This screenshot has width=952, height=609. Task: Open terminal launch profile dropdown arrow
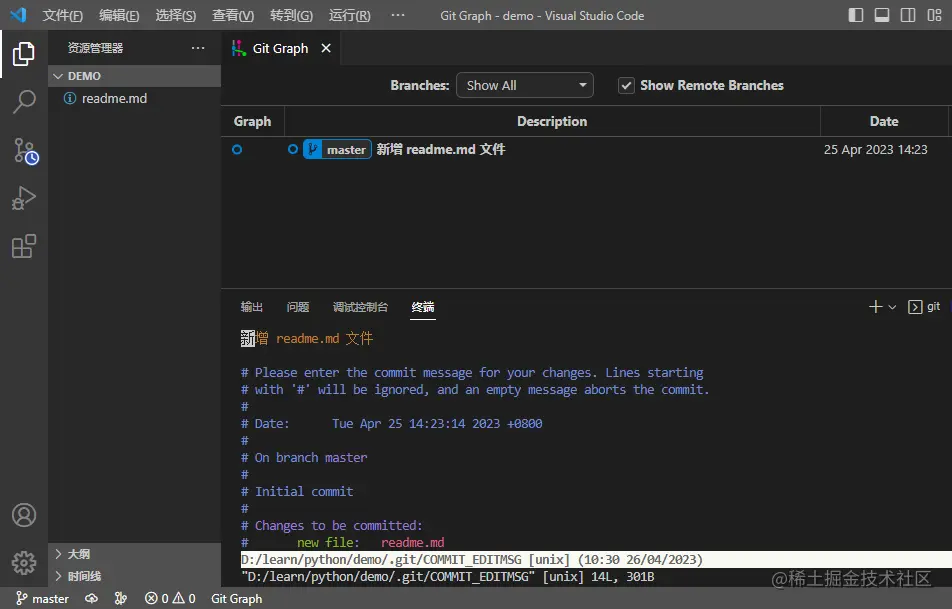[892, 307]
